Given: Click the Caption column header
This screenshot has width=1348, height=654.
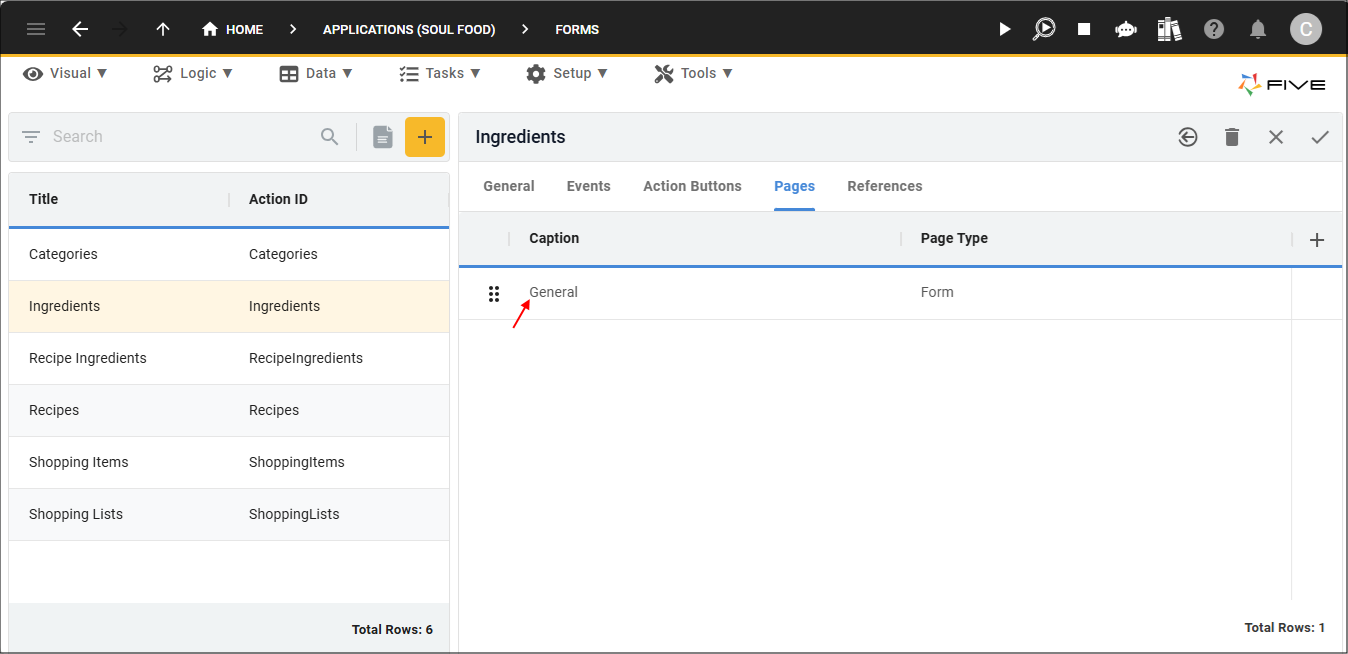Looking at the screenshot, I should coord(554,238).
